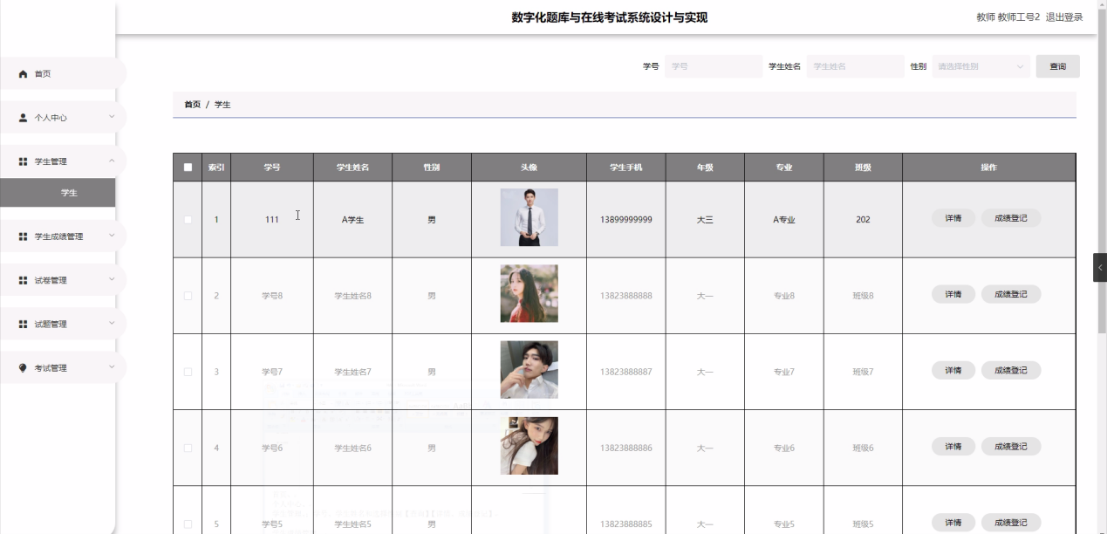The height and width of the screenshot is (534, 1108).
Task: Open 学生成绩管理 sidebar menu
Action: click(x=62, y=237)
